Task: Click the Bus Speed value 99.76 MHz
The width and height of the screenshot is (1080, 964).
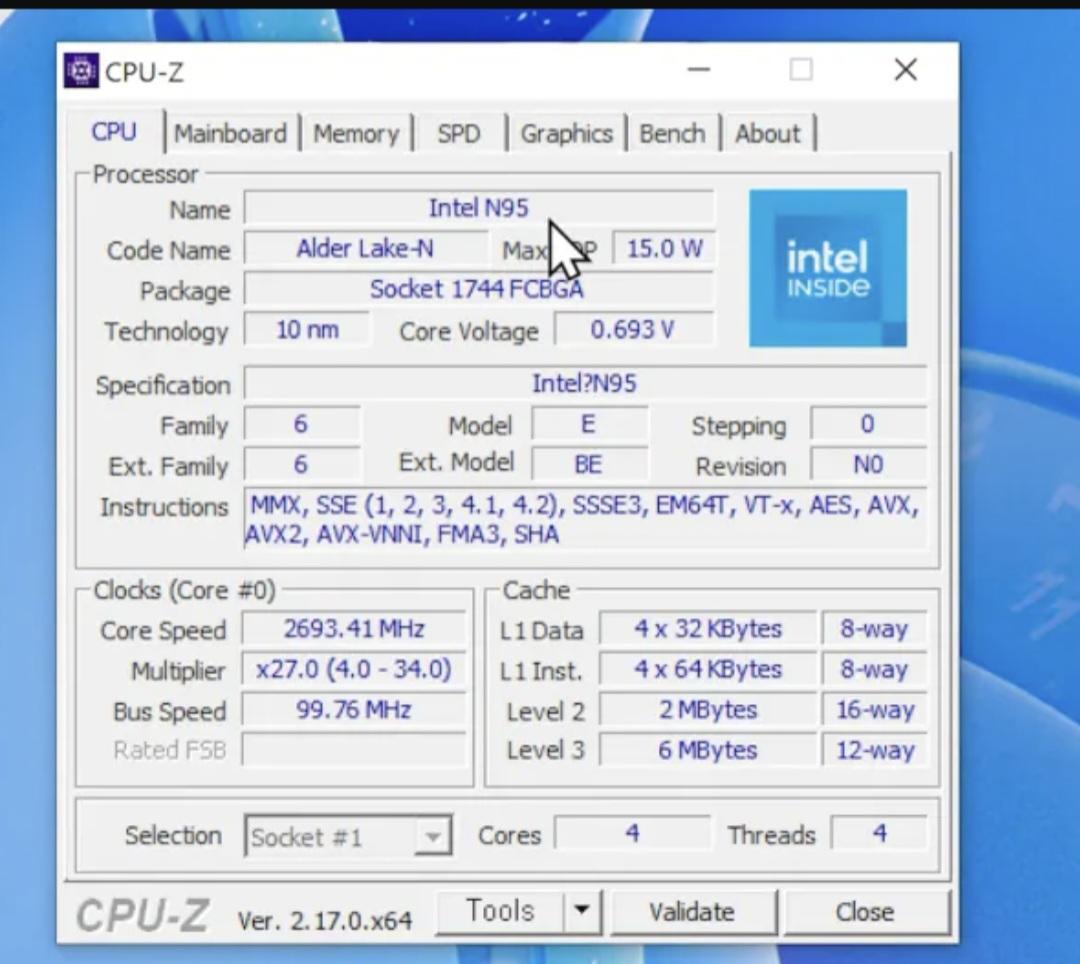Action: click(x=354, y=709)
